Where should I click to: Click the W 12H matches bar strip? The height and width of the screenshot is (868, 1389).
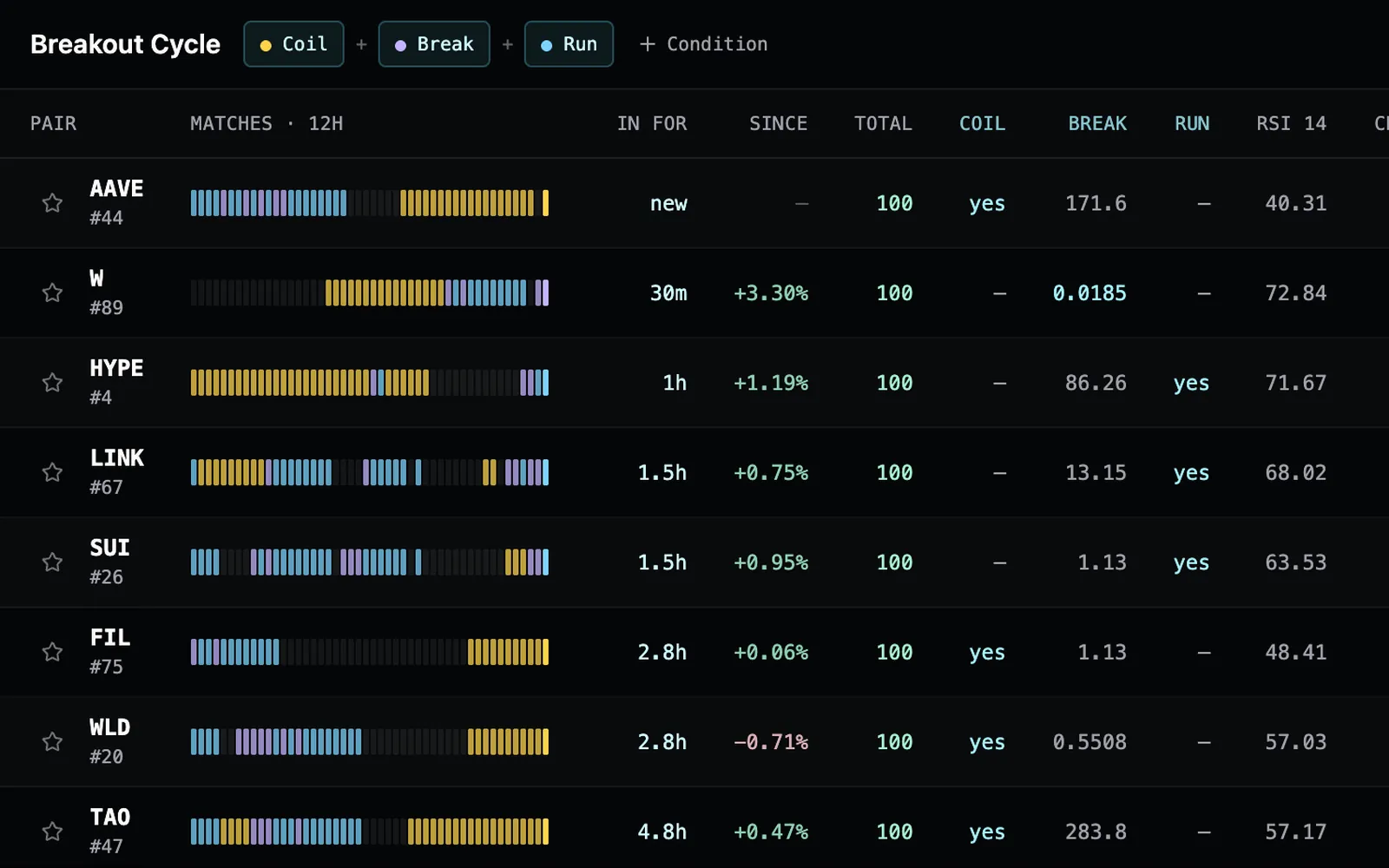(x=370, y=293)
